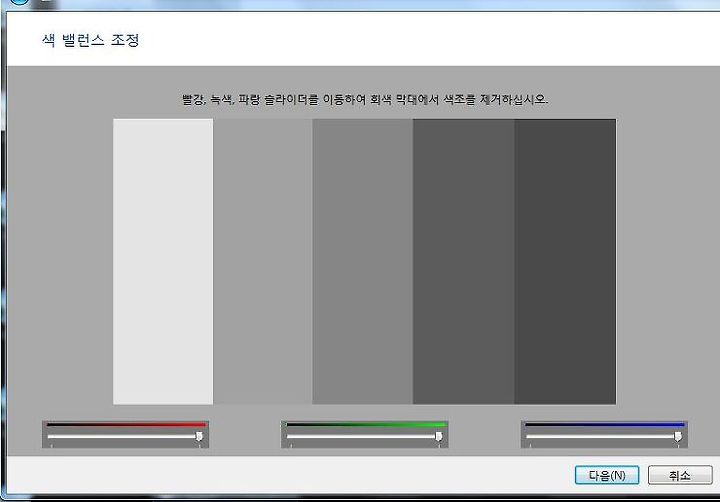The width and height of the screenshot is (720, 502).
Task: Click the red color balance slider thumb
Action: tap(199, 436)
